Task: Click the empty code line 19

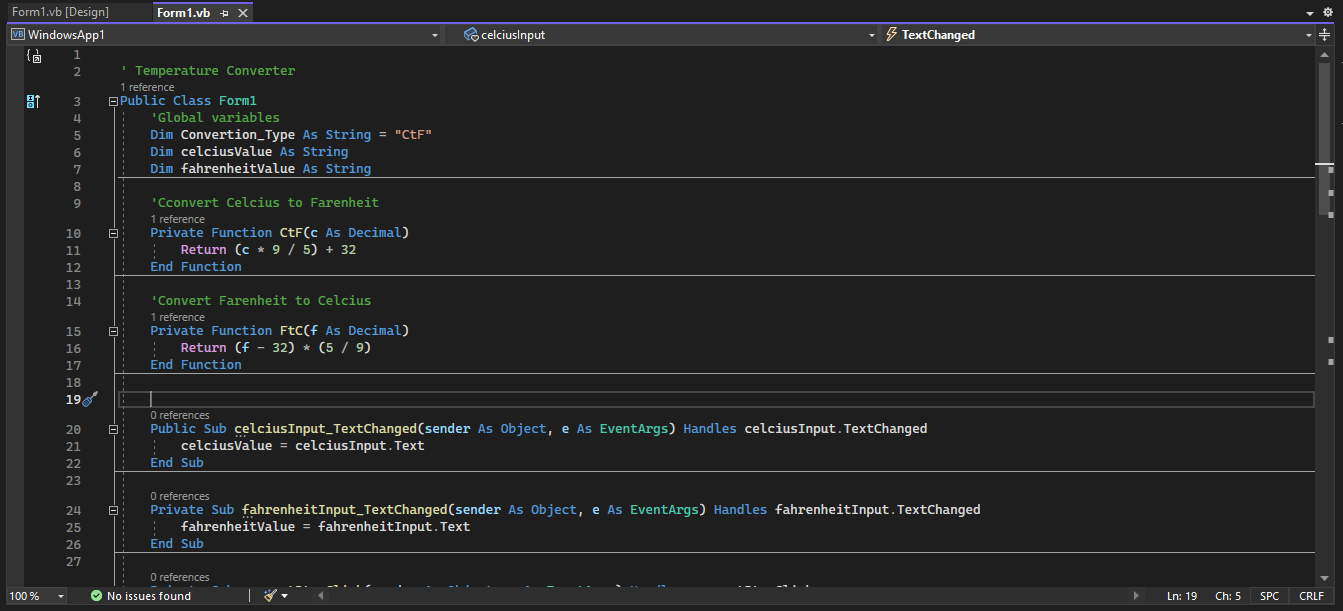Action: [x=716, y=400]
